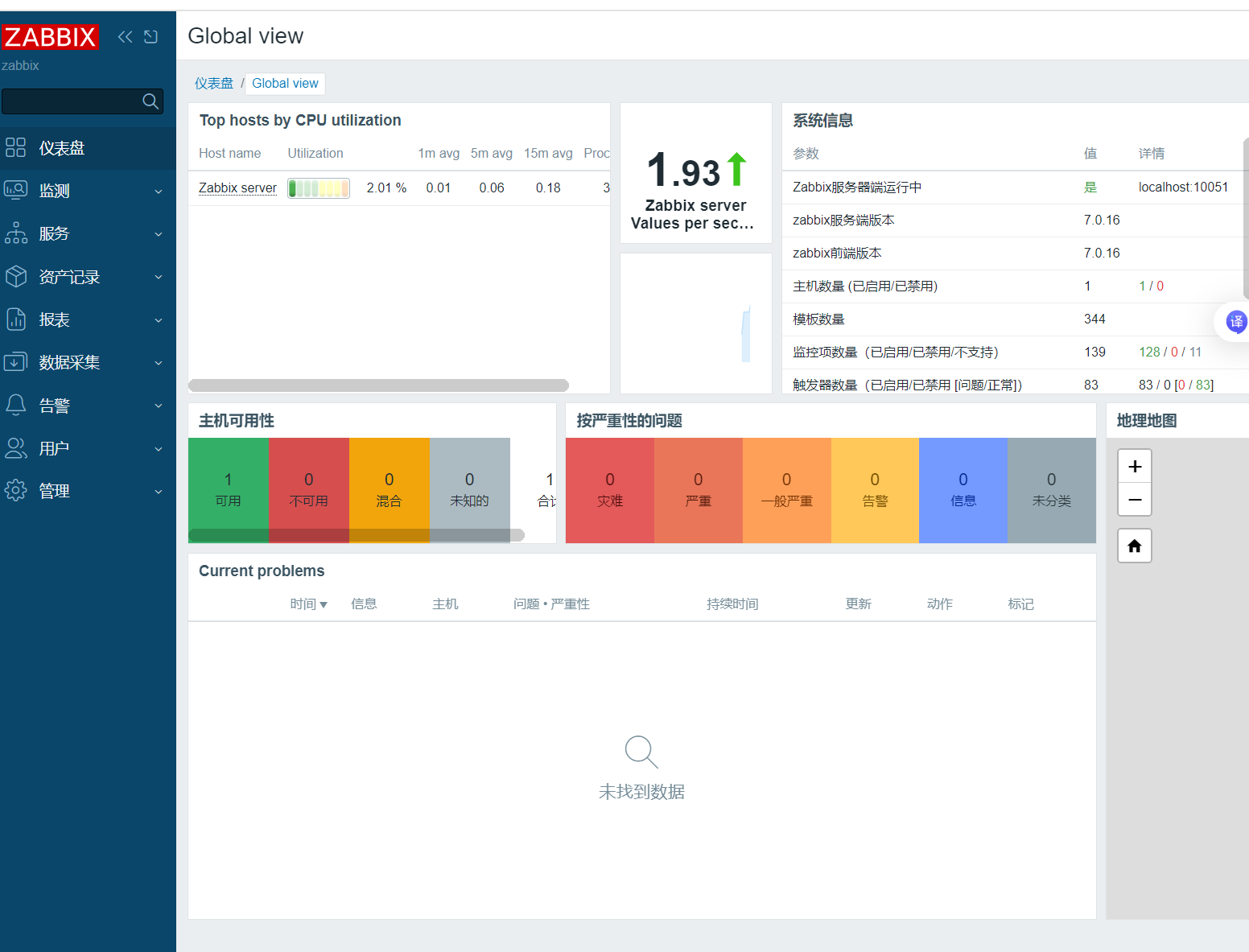
Task: Click the 1m avg column header
Action: click(439, 154)
